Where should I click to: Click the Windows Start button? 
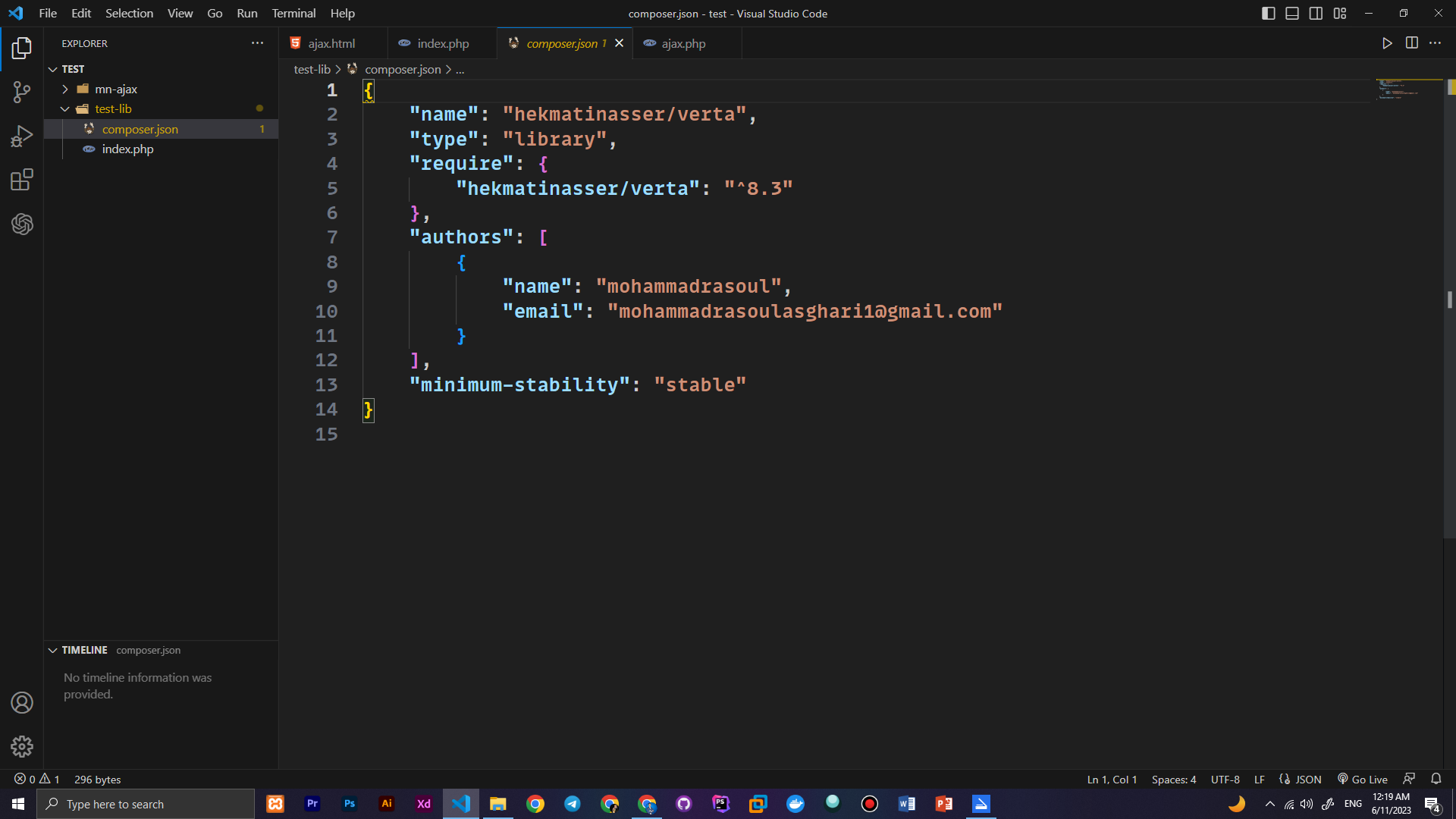click(x=18, y=804)
